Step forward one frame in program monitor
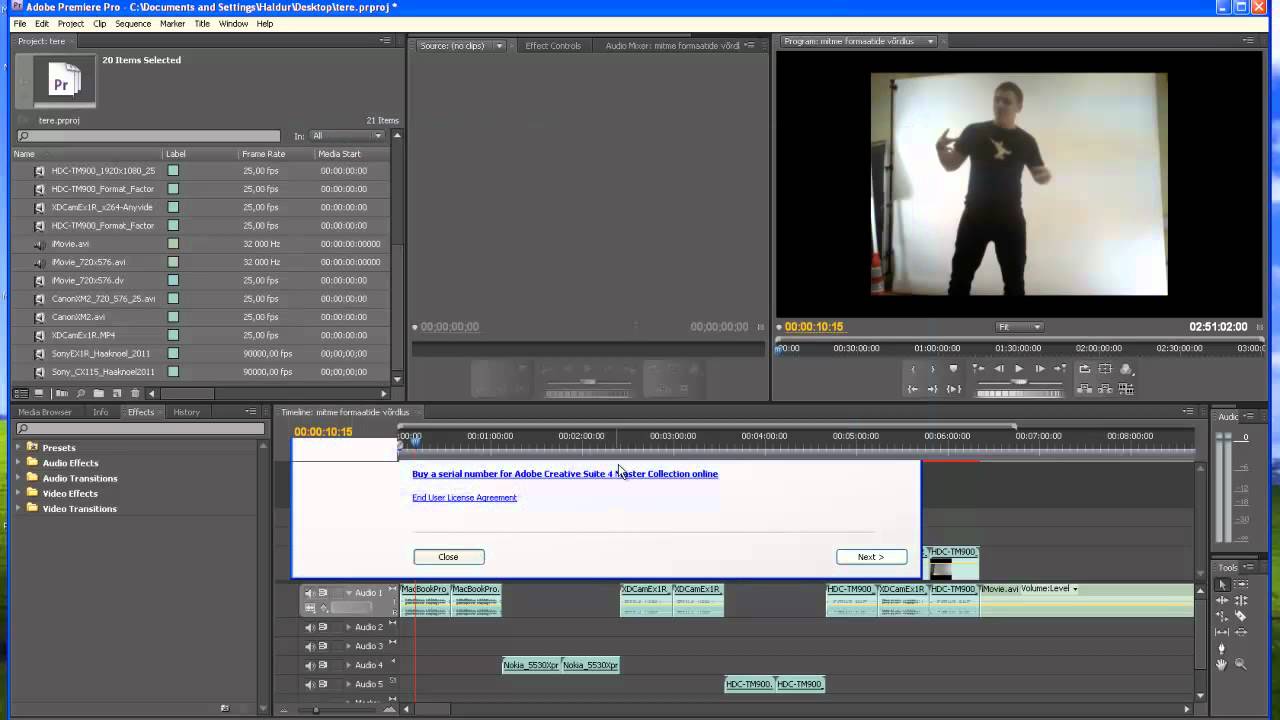Screen dimensions: 1280x720 tap(1041, 369)
